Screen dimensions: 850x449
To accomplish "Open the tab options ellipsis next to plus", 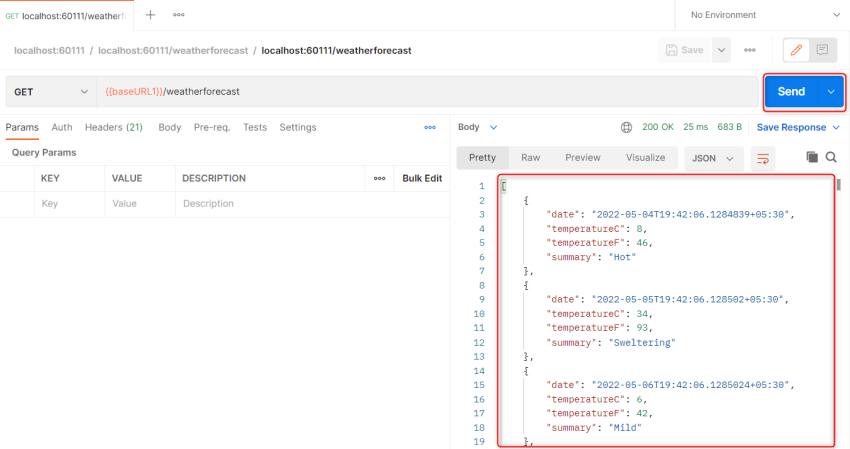I will click(x=179, y=15).
